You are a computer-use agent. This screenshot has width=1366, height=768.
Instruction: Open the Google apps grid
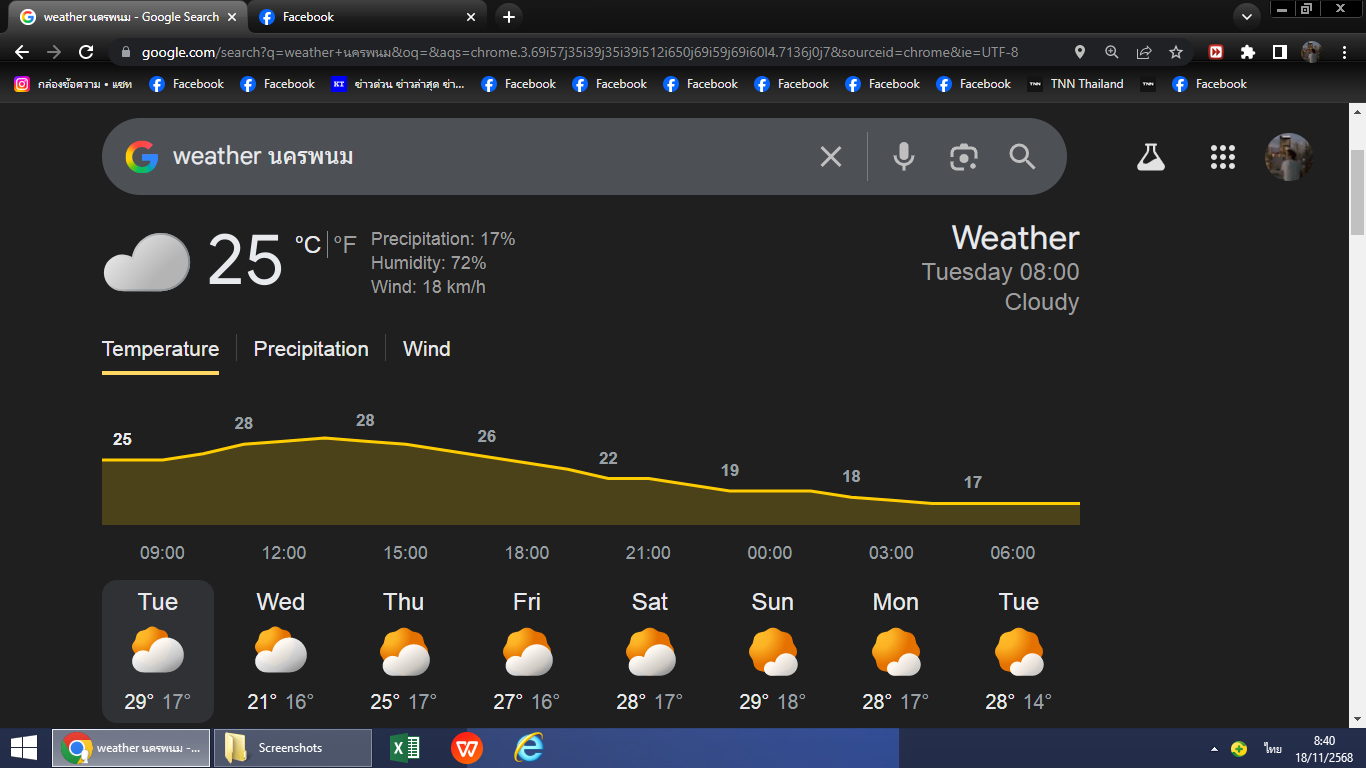click(1223, 156)
